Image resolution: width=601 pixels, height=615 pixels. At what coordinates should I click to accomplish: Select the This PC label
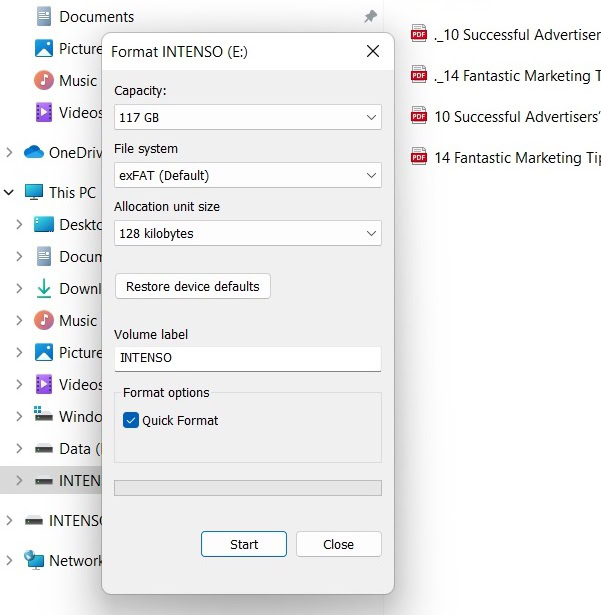[73, 193]
